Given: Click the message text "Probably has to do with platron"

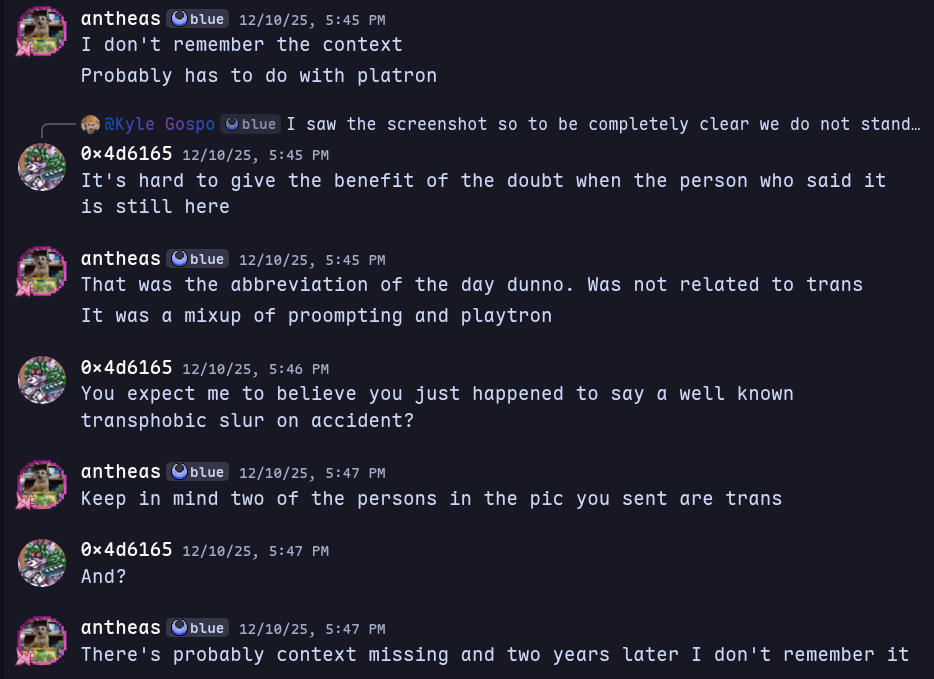Looking at the screenshot, I should tap(258, 75).
